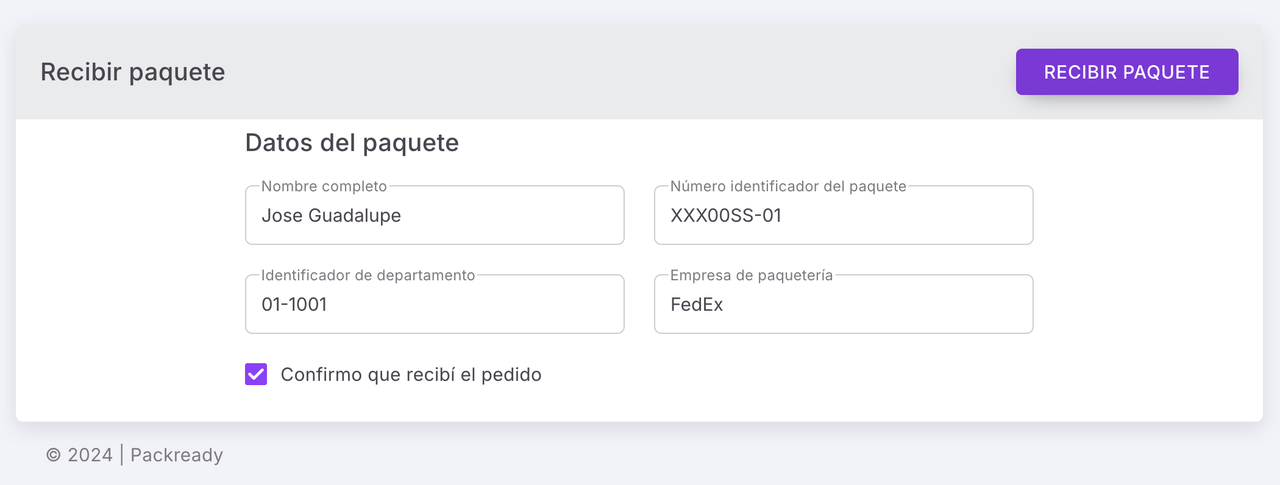Click the 'Número identificador del paquete' label
This screenshot has height=485, width=1280.
[x=788, y=186]
